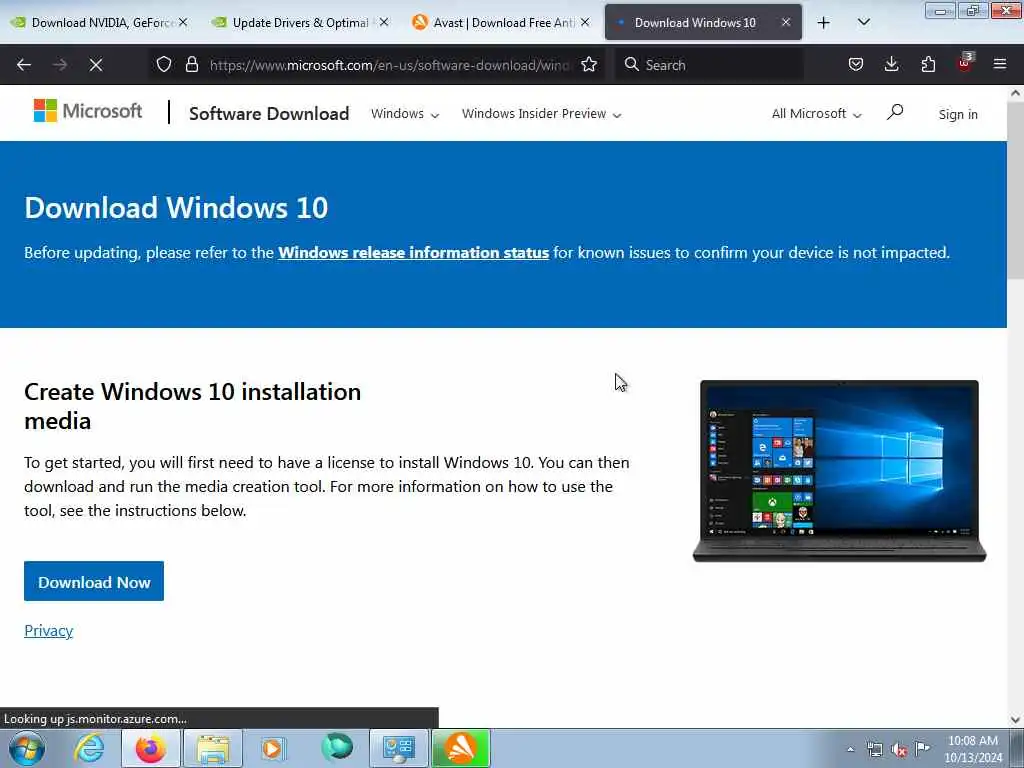Close the Download NVIDIA GeForce tab

pos(183,22)
